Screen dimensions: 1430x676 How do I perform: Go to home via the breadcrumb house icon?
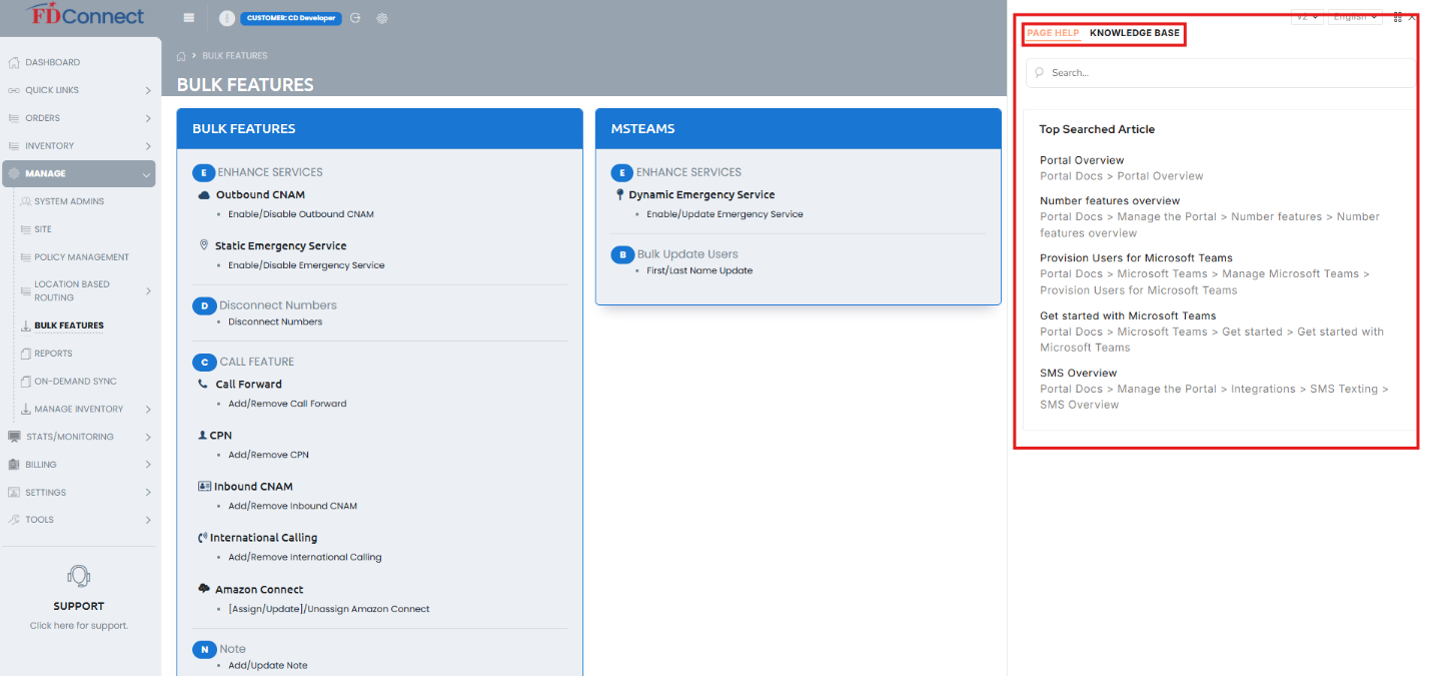(x=181, y=56)
